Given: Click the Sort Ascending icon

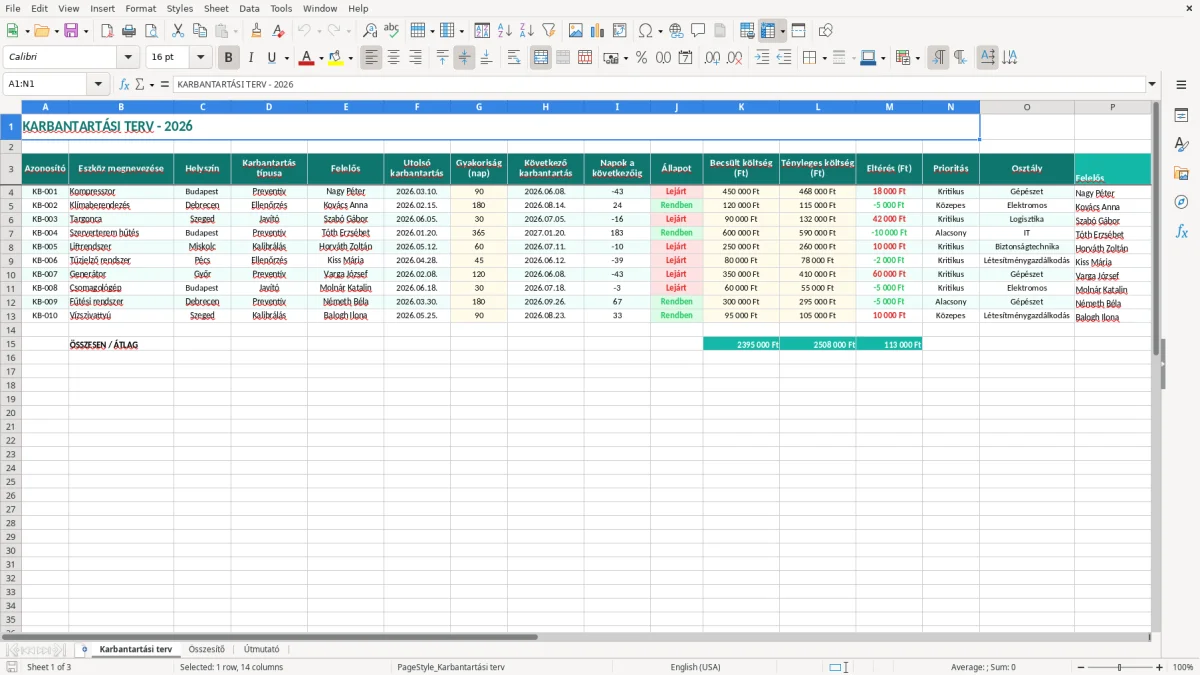Looking at the screenshot, I should pos(505,31).
